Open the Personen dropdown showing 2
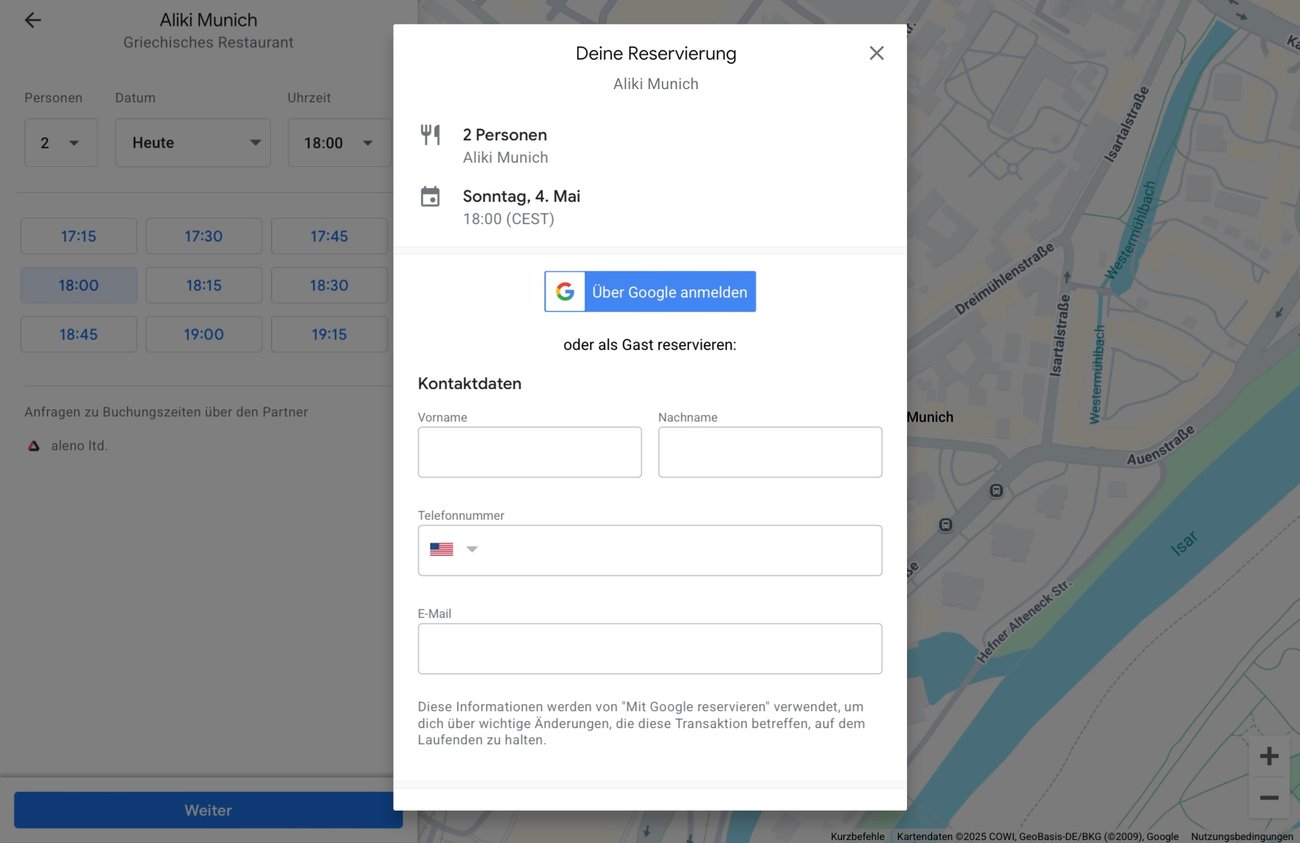This screenshot has height=843, width=1300. pyautogui.click(x=60, y=142)
